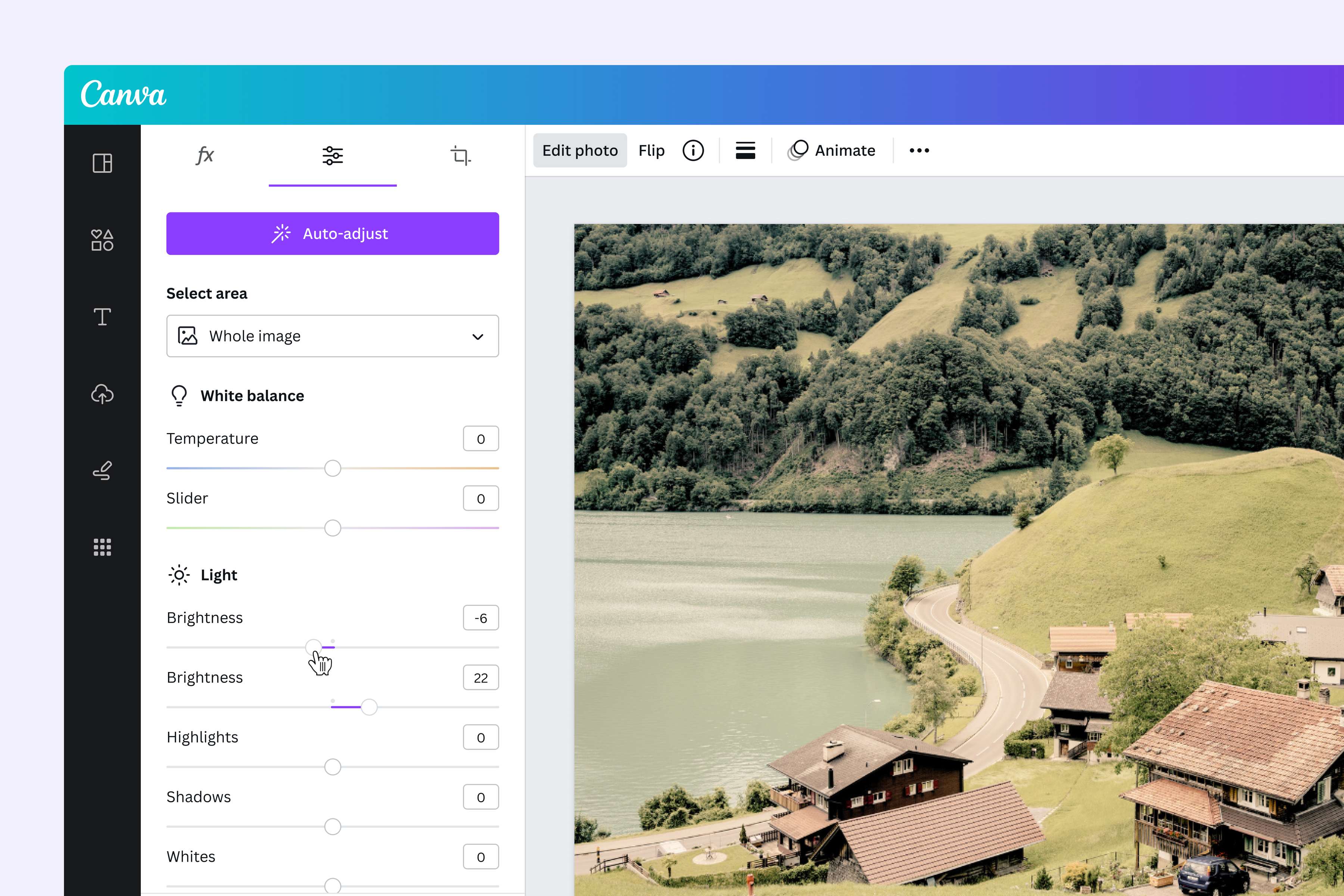
Task: Click the magic wand icon on Auto-adjust
Action: click(x=281, y=234)
